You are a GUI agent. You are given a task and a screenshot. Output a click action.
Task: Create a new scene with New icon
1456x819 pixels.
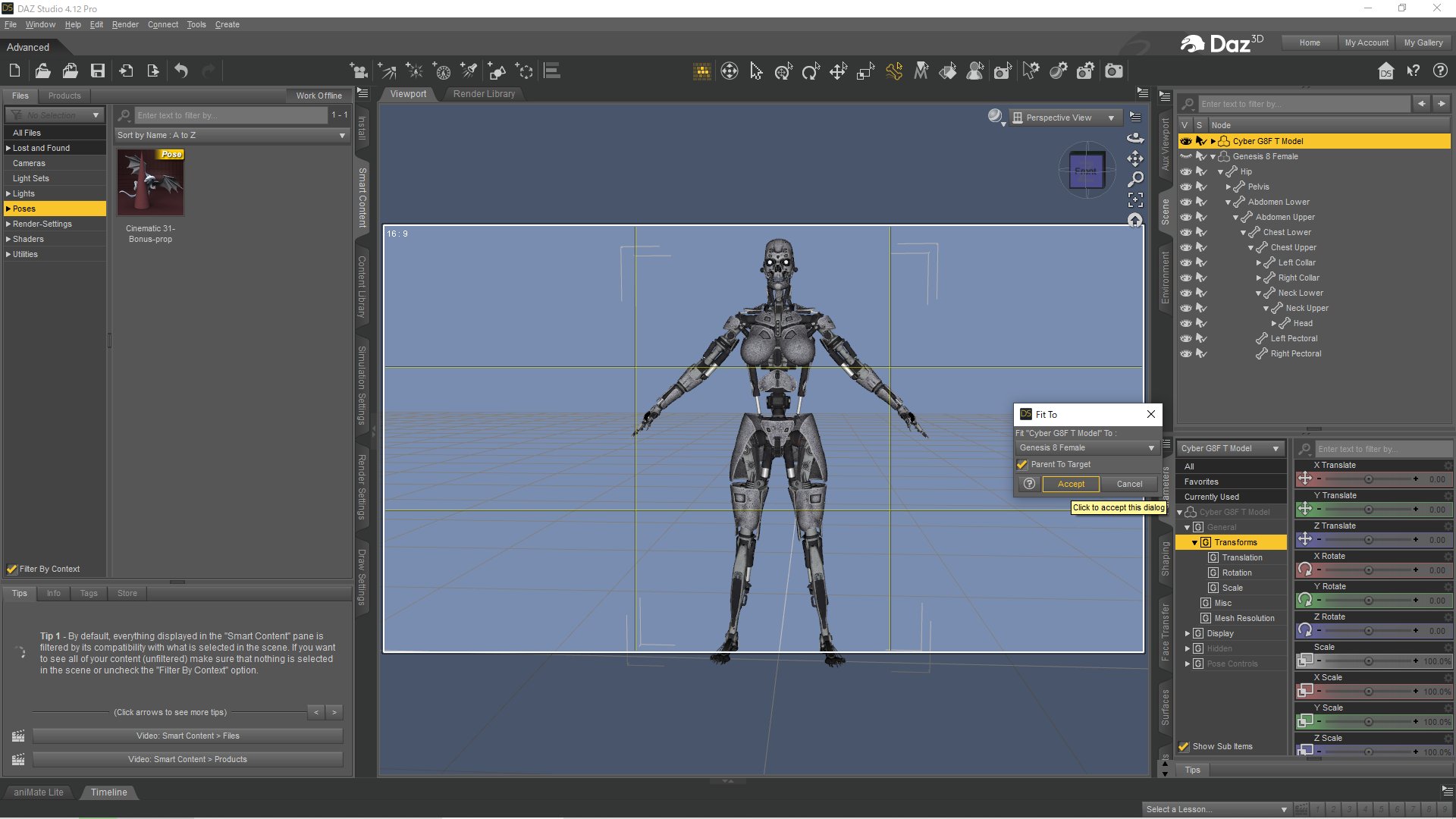[x=14, y=71]
